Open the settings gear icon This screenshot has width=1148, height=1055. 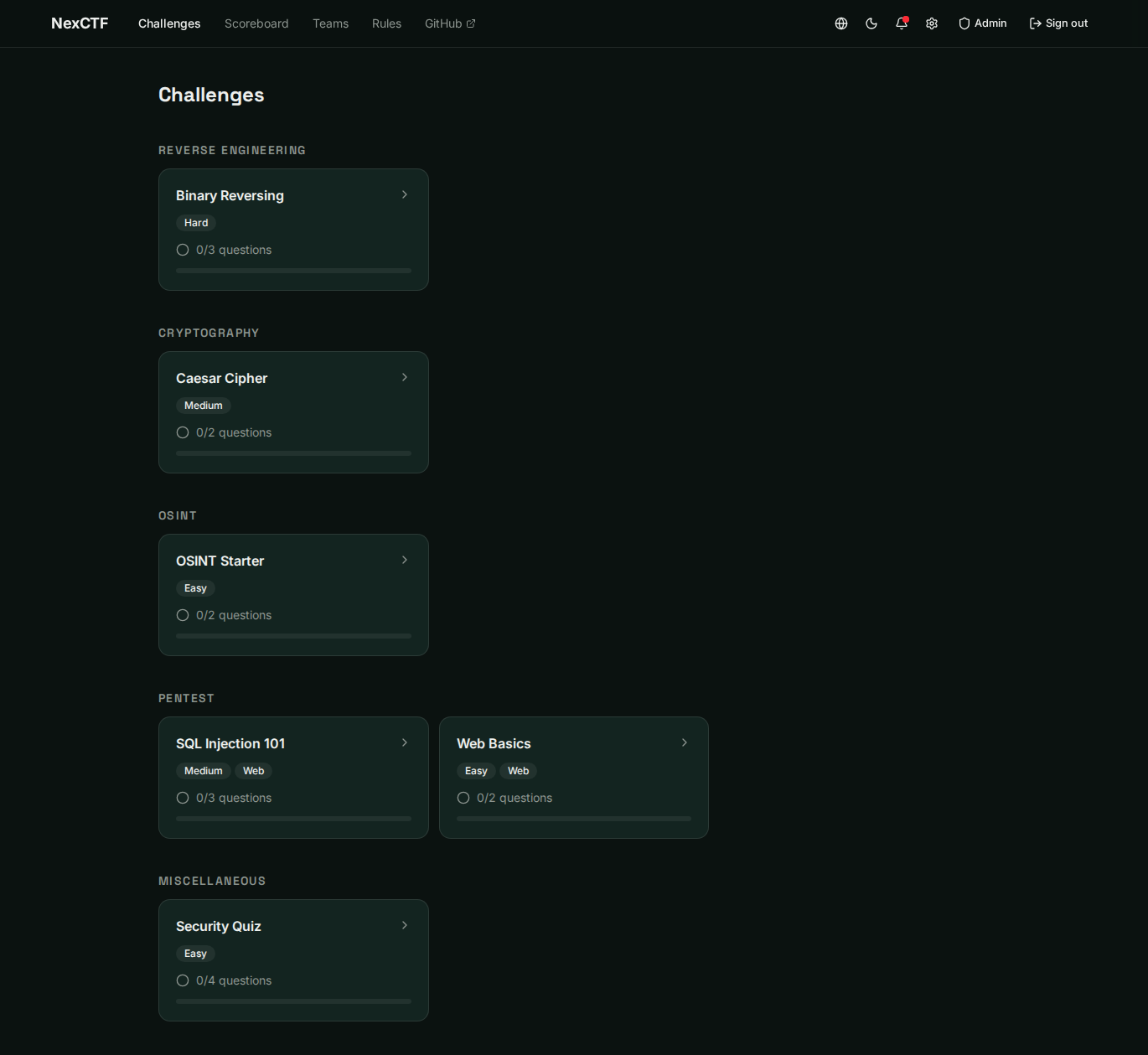pos(932,23)
